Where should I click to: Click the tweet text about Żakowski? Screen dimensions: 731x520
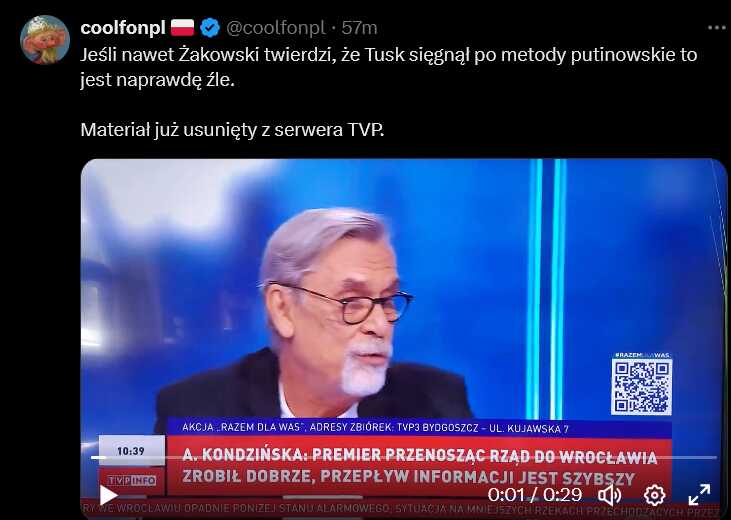click(x=389, y=67)
